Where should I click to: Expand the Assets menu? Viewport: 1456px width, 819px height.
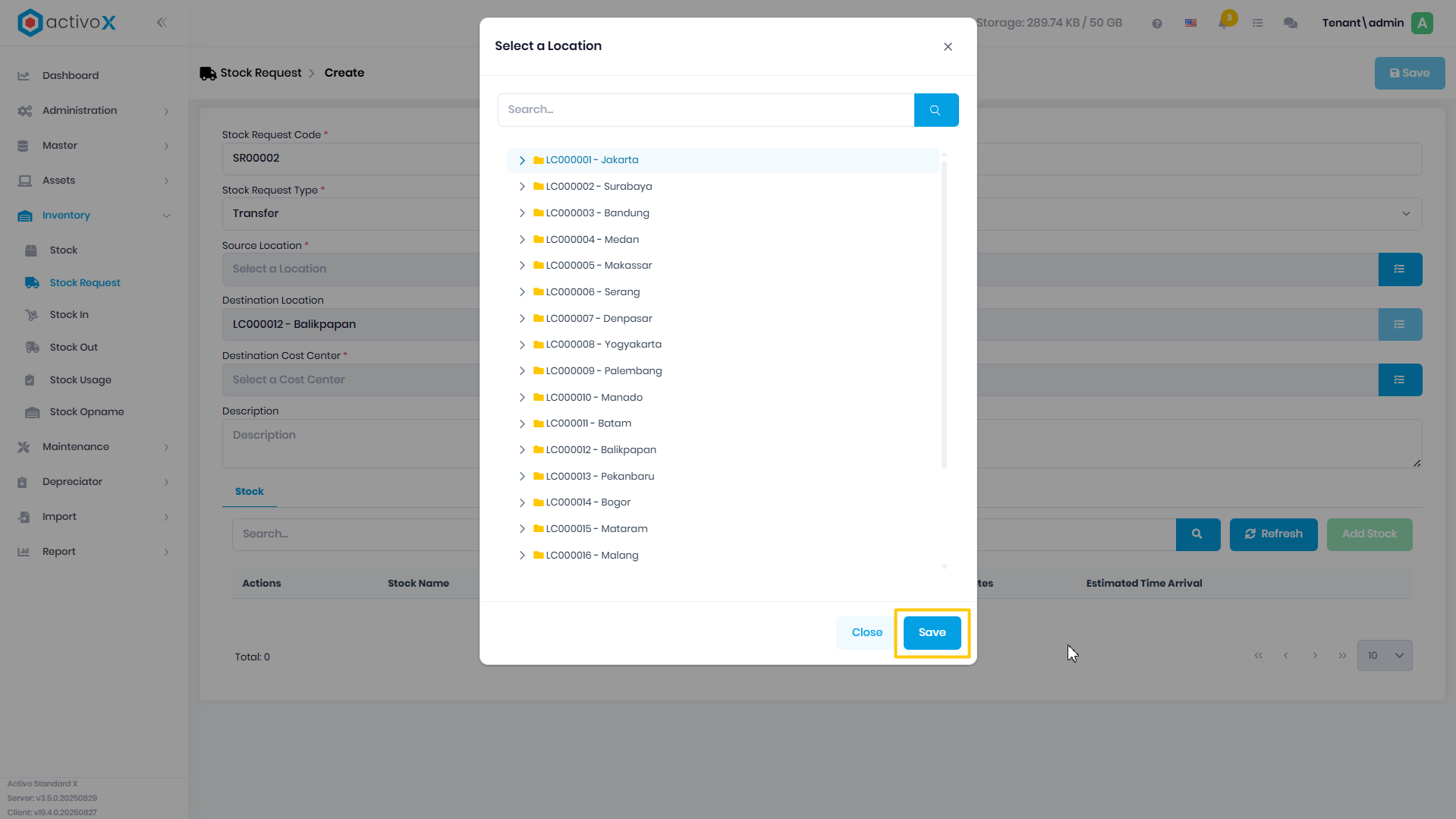tap(93, 181)
